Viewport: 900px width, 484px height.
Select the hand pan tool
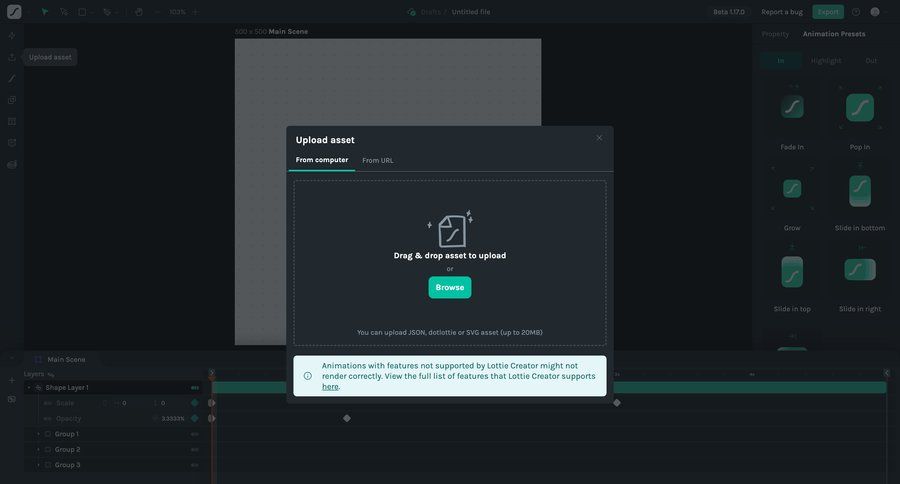tap(139, 11)
